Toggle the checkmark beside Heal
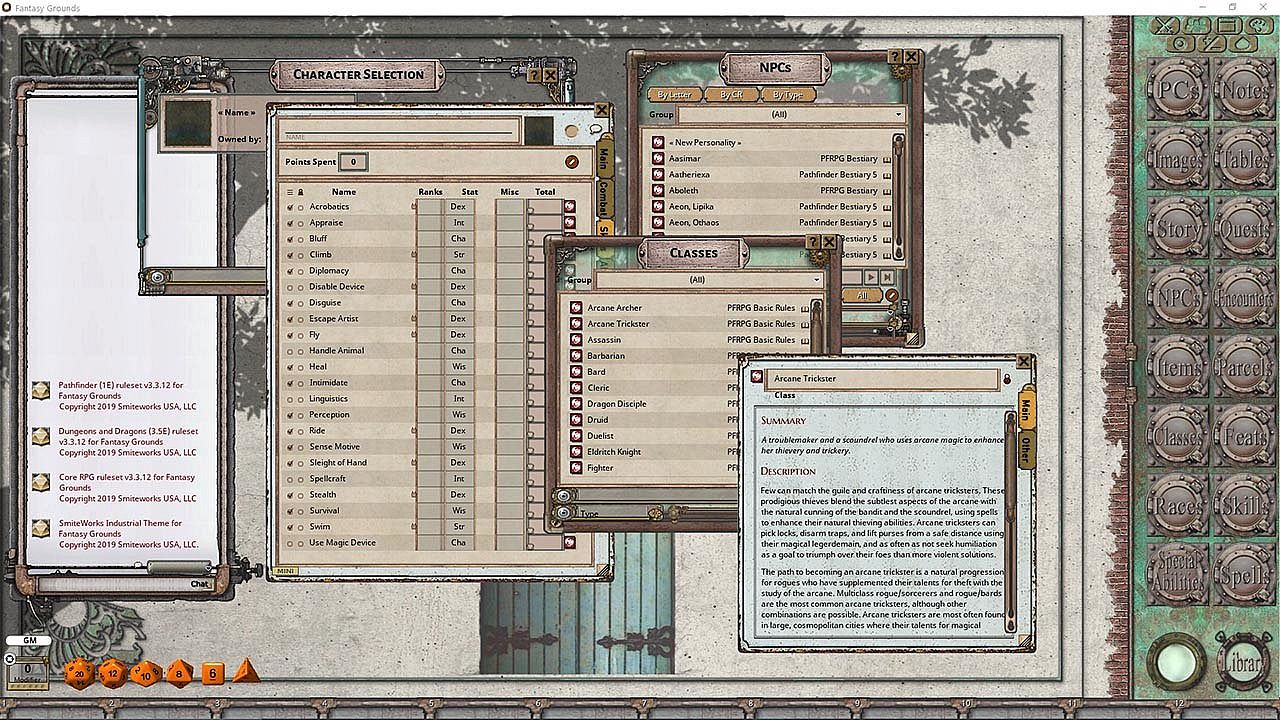Screen dimensions: 1280x720 point(290,367)
